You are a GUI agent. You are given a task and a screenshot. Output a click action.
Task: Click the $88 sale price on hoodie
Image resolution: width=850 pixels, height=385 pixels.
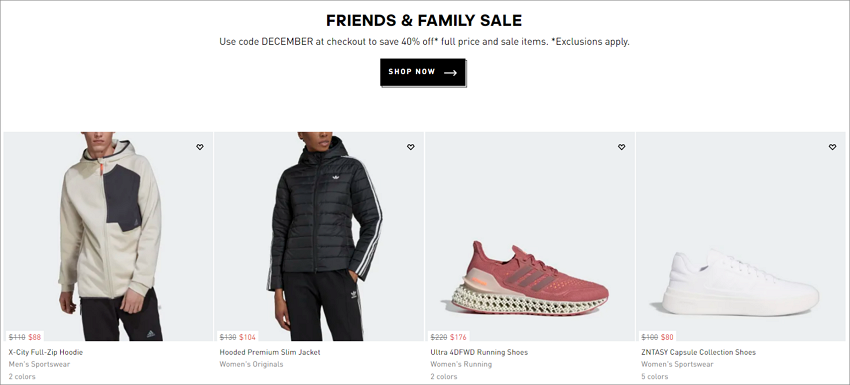(x=35, y=337)
